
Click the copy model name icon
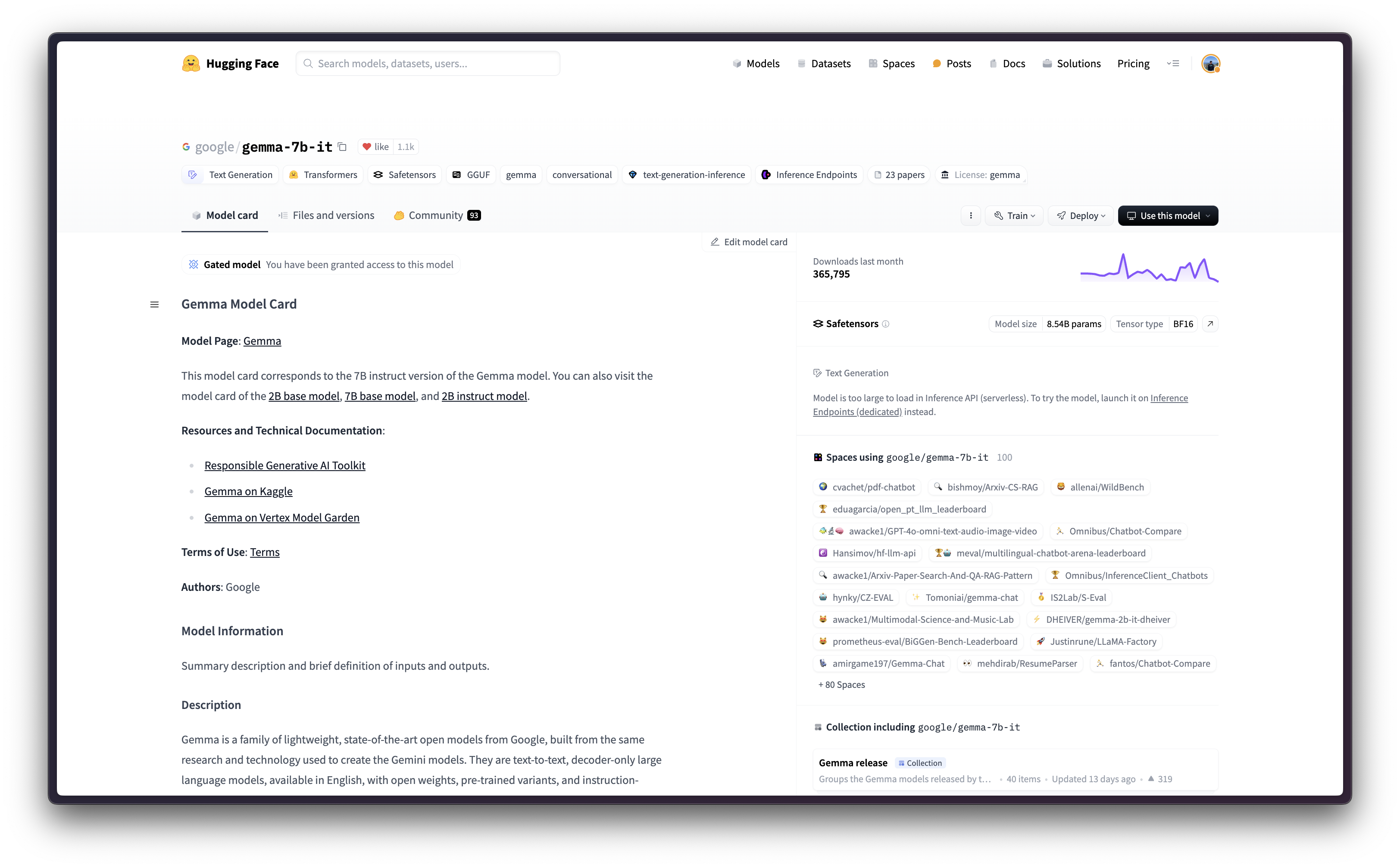tap(343, 147)
